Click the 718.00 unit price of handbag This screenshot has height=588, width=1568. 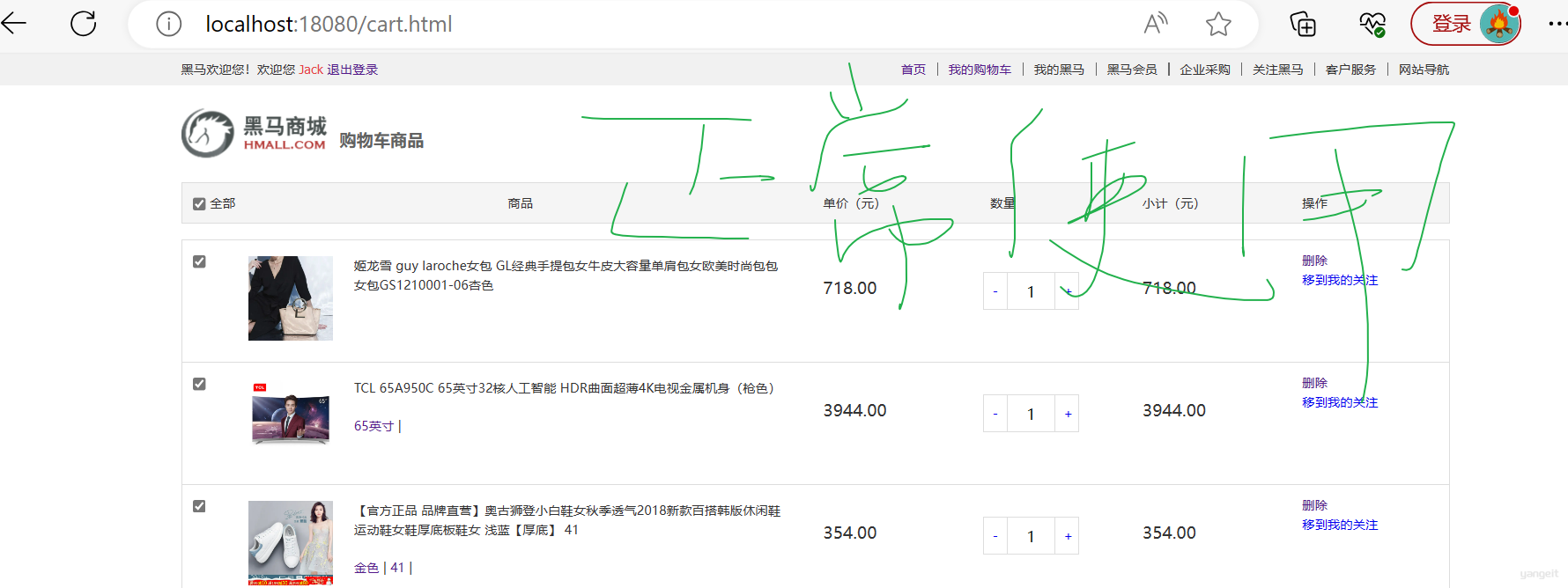click(x=850, y=288)
